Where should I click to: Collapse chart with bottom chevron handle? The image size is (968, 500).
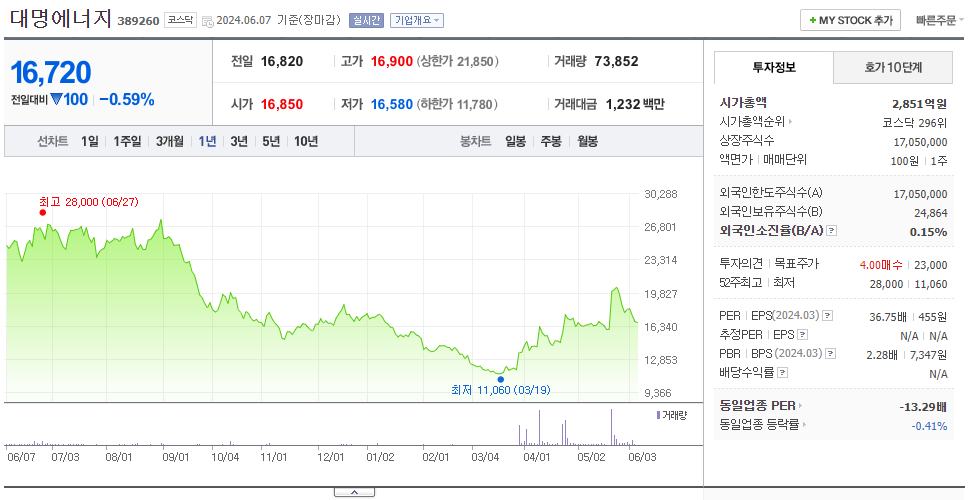354,492
